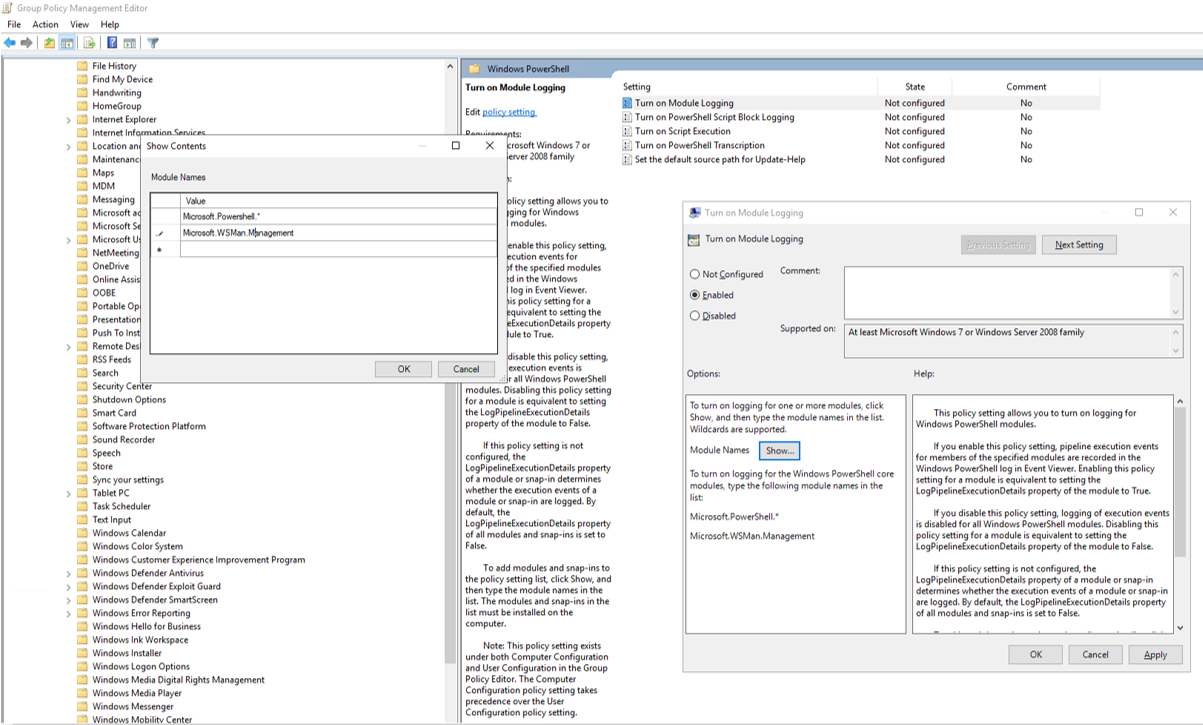Click the policy setting link

(509, 112)
